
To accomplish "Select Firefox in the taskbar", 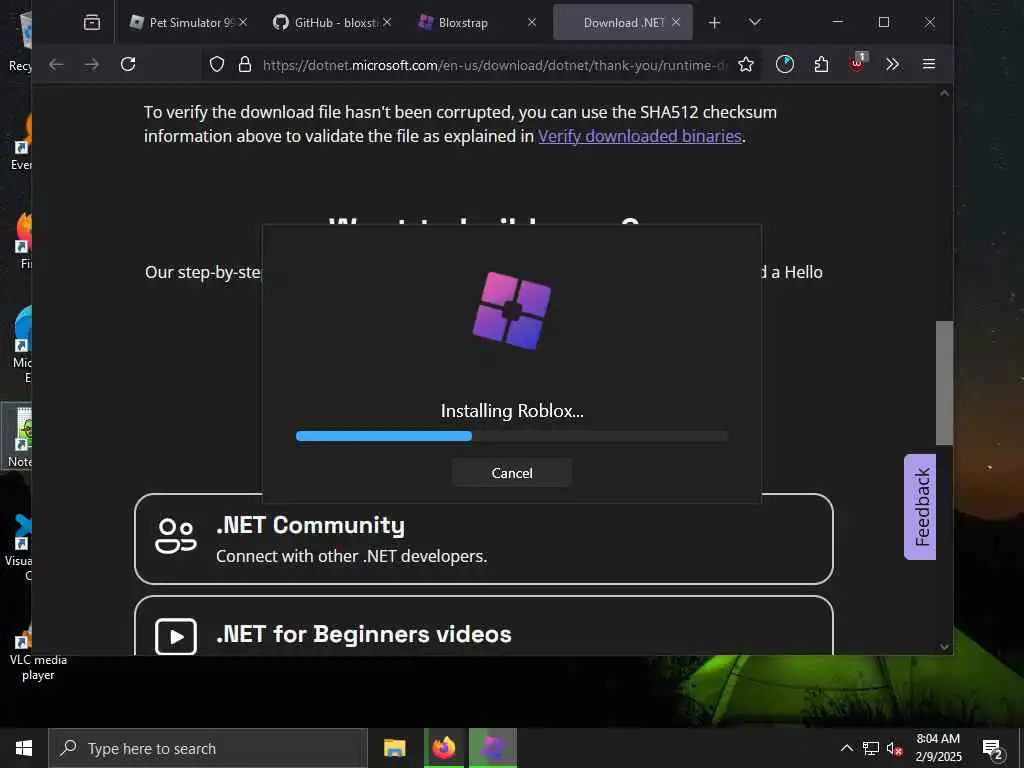I will [x=444, y=748].
